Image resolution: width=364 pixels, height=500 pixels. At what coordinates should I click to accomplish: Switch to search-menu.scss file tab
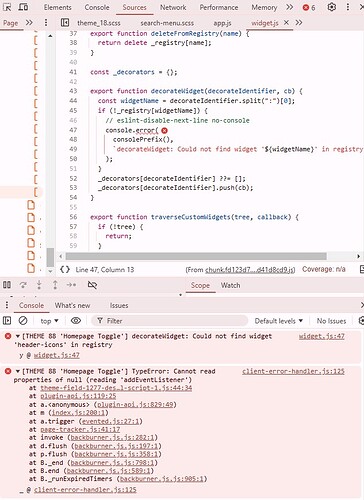click(x=167, y=23)
